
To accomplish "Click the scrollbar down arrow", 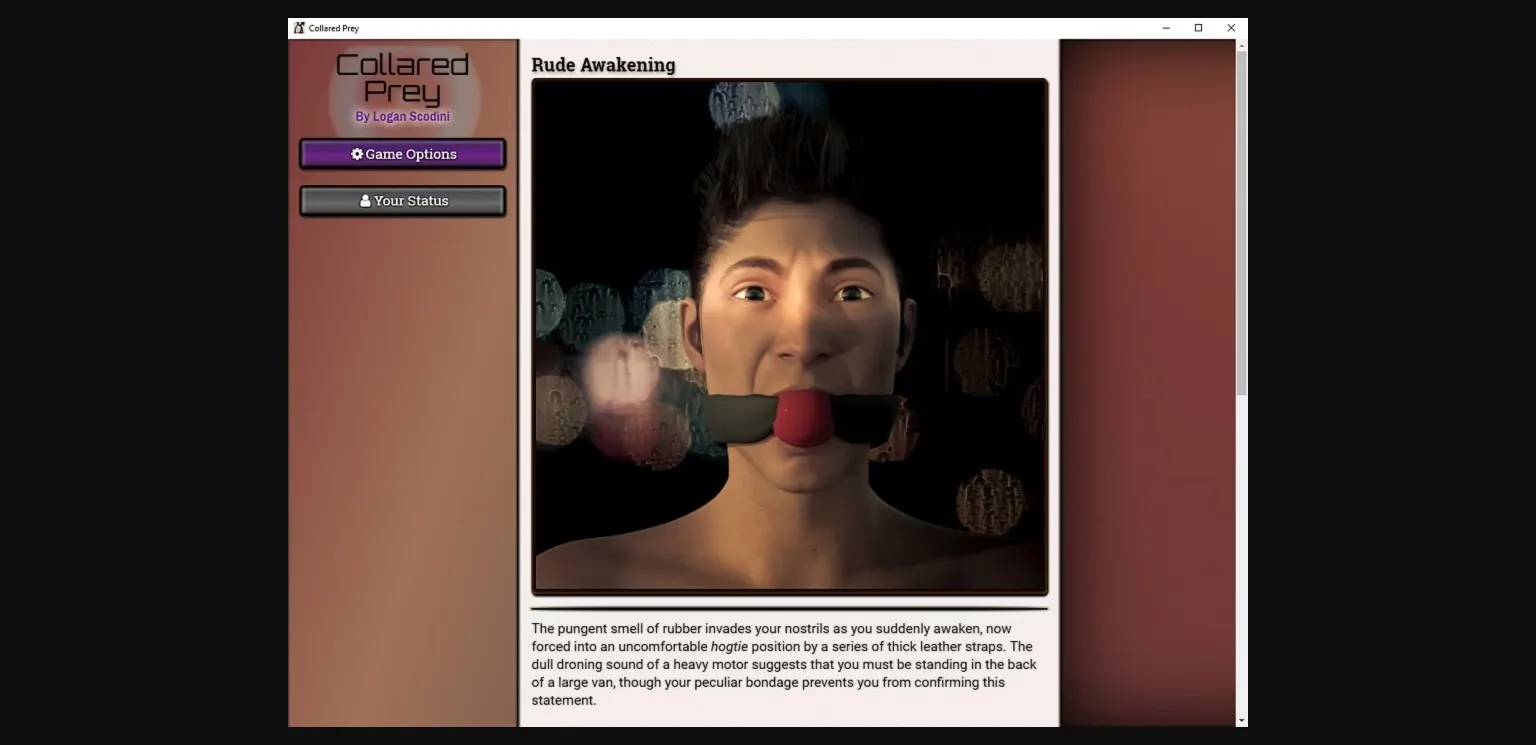I will (x=1242, y=720).
